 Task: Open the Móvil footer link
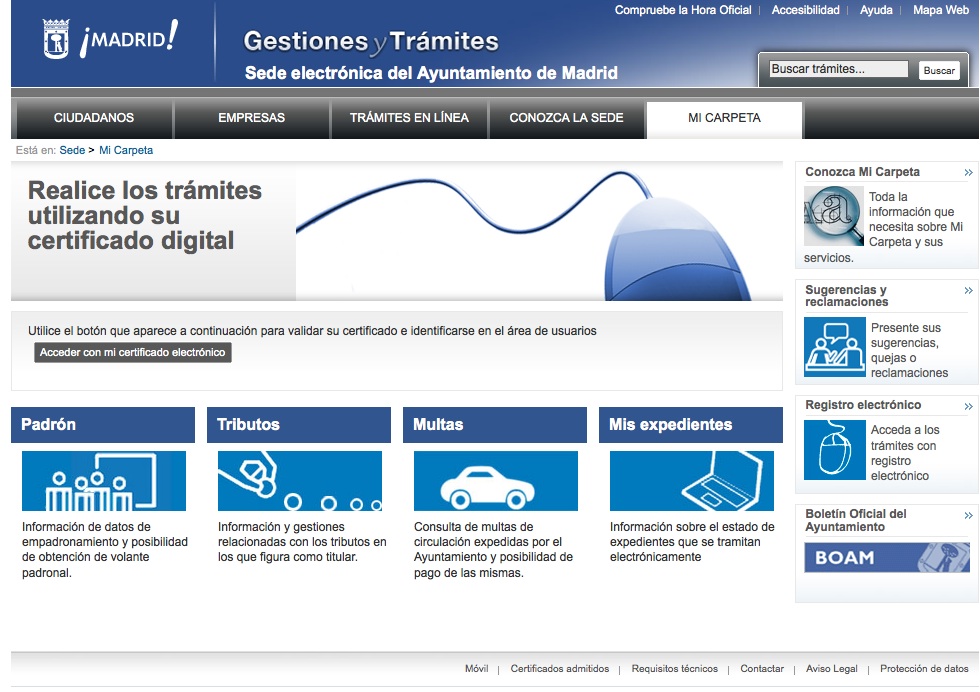[476, 669]
